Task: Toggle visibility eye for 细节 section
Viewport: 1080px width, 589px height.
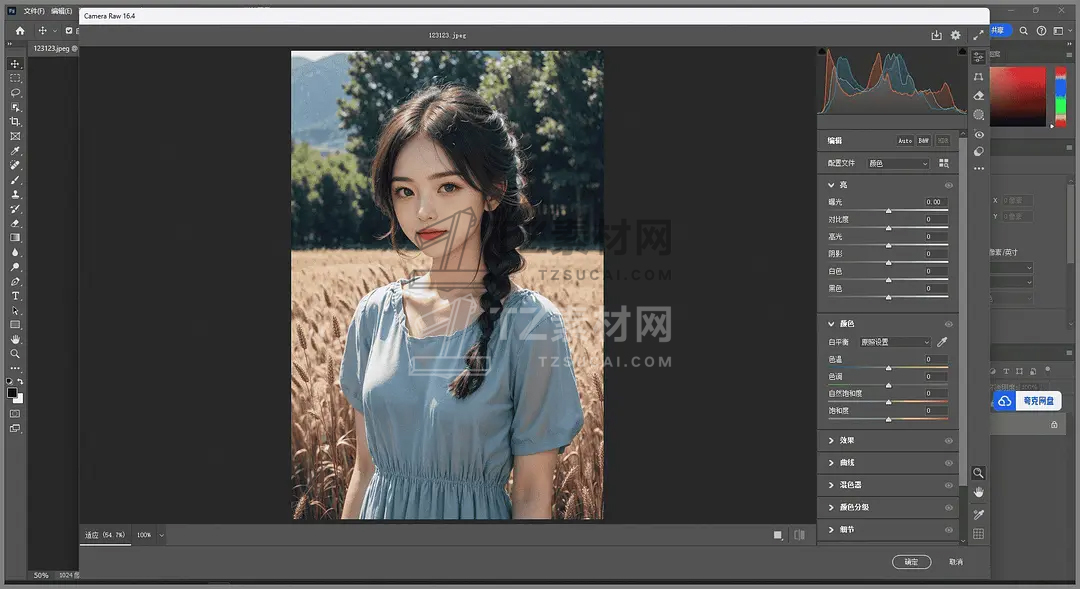Action: (x=948, y=530)
